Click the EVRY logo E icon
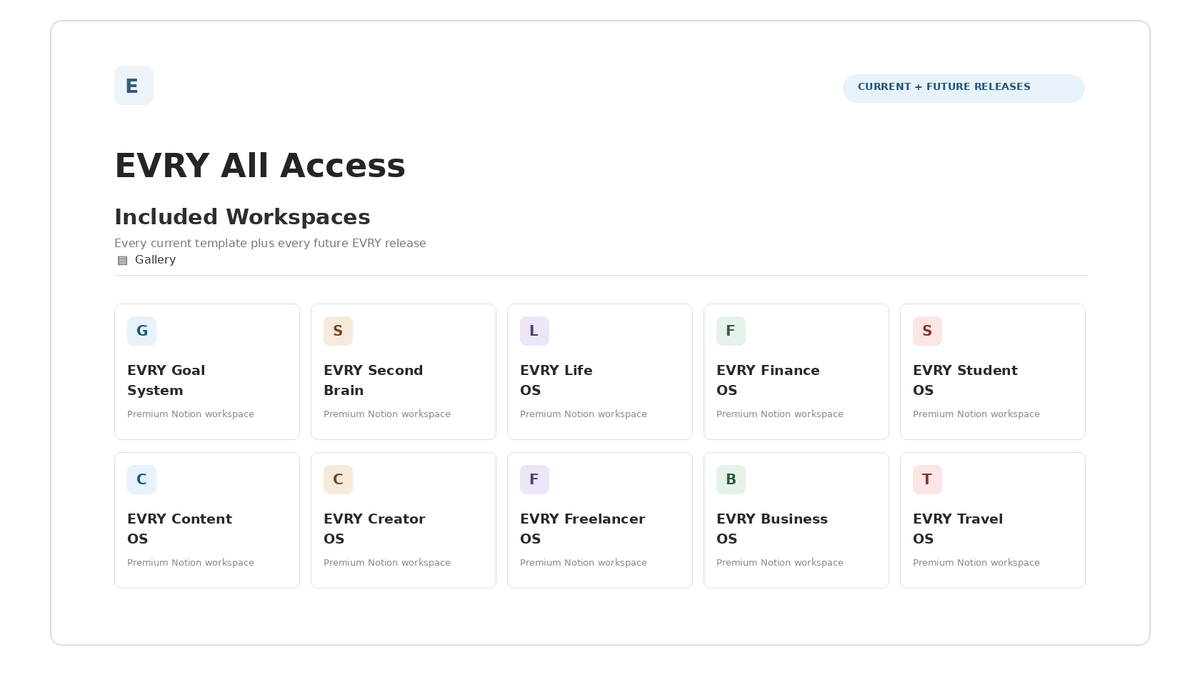The width and height of the screenshot is (1200, 675). pyautogui.click(x=134, y=86)
